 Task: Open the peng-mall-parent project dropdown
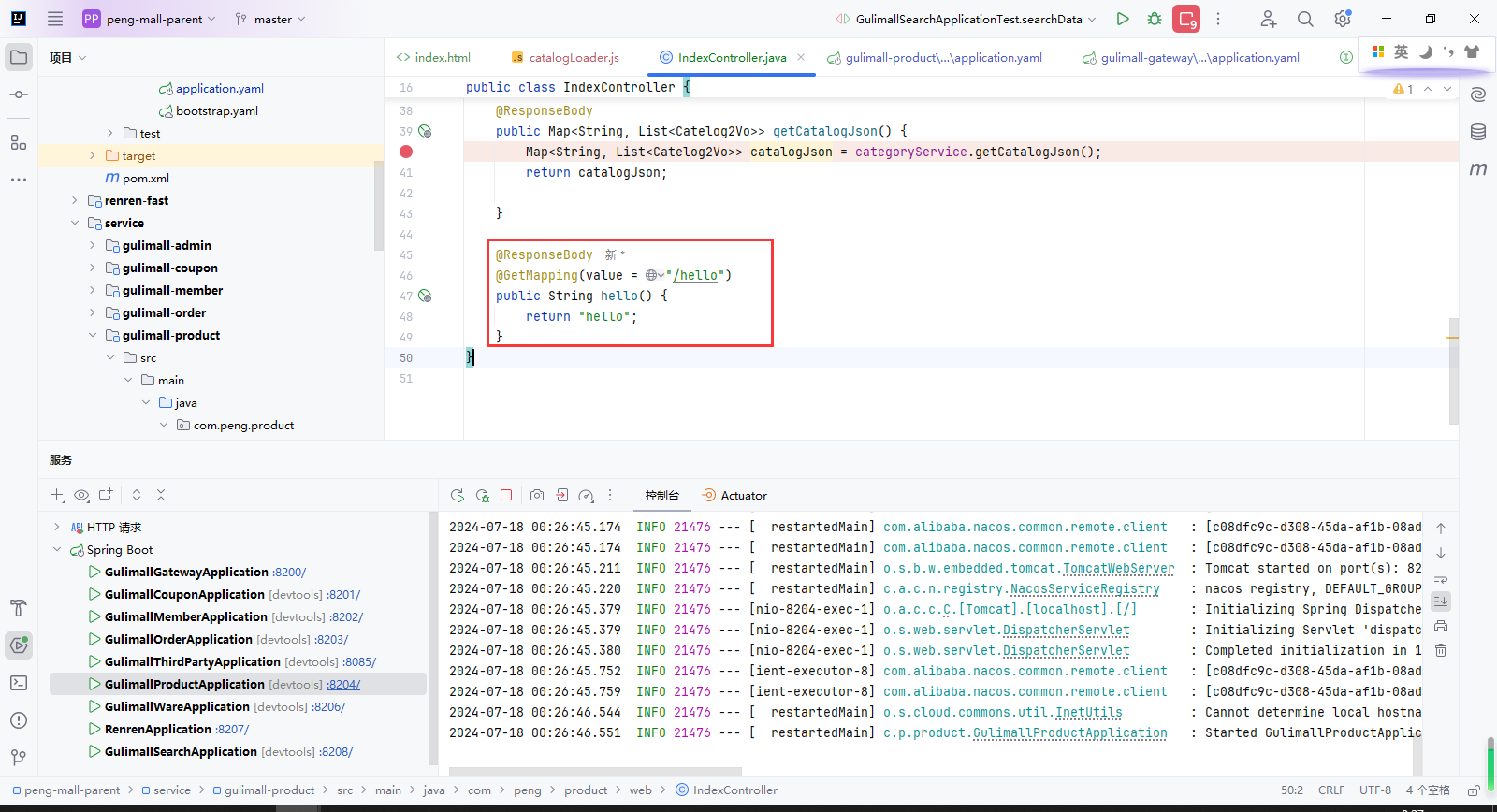coord(150,19)
